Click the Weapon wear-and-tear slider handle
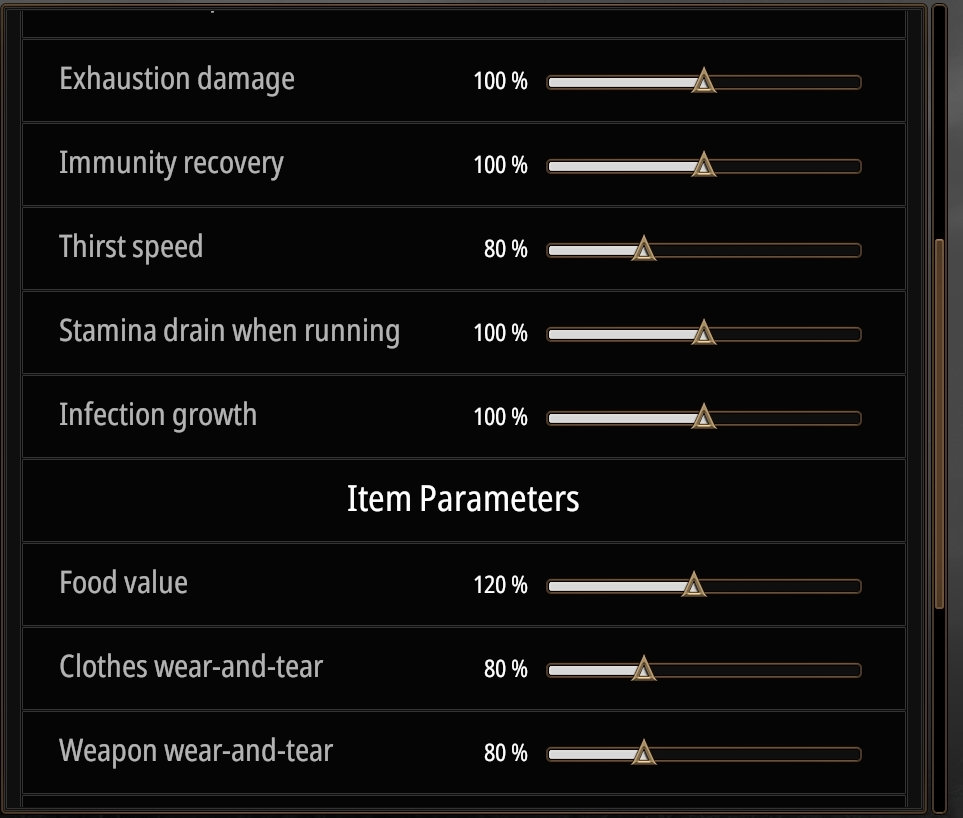The image size is (963, 818). tap(644, 754)
